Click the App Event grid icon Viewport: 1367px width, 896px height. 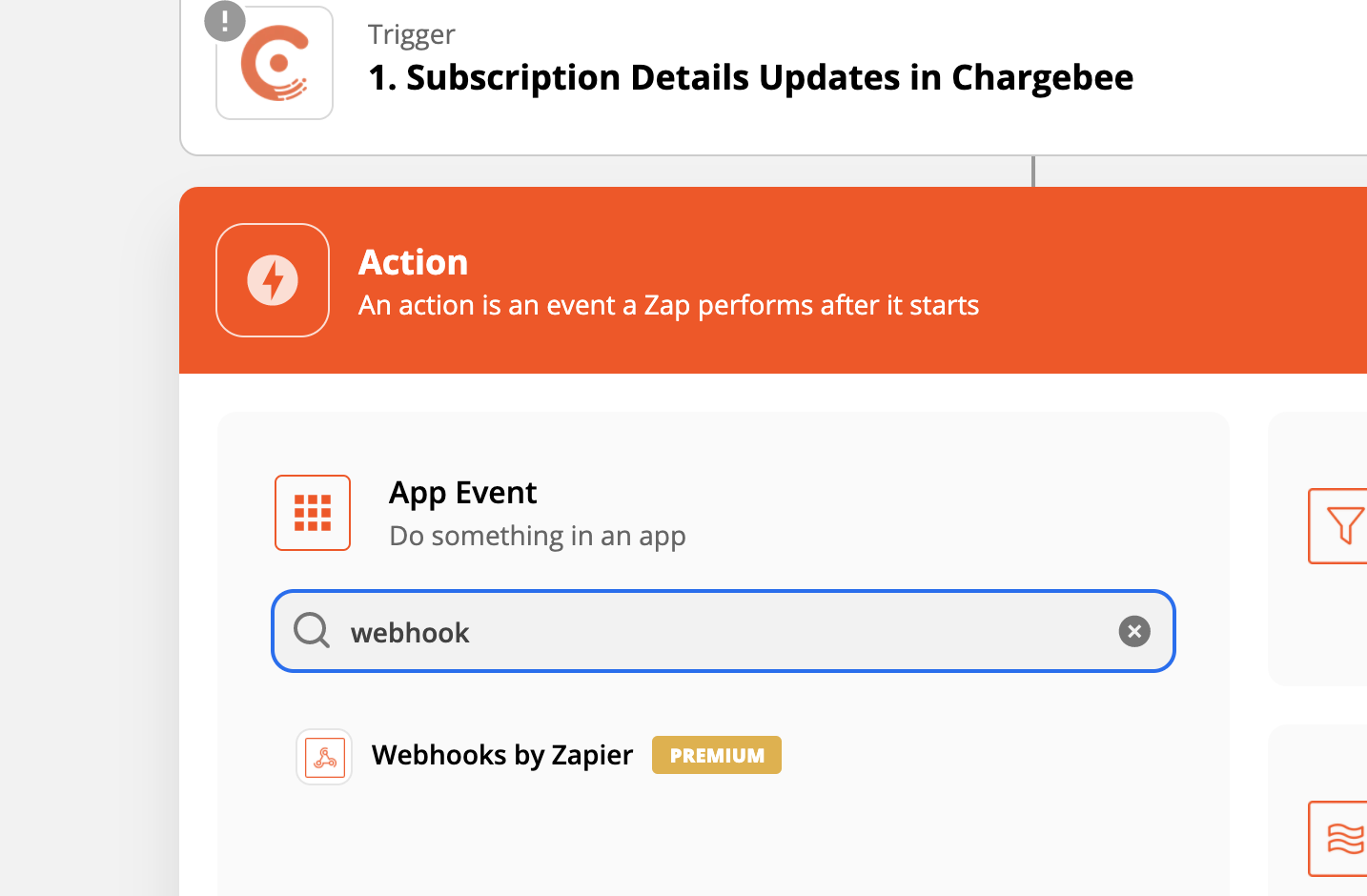coord(313,513)
